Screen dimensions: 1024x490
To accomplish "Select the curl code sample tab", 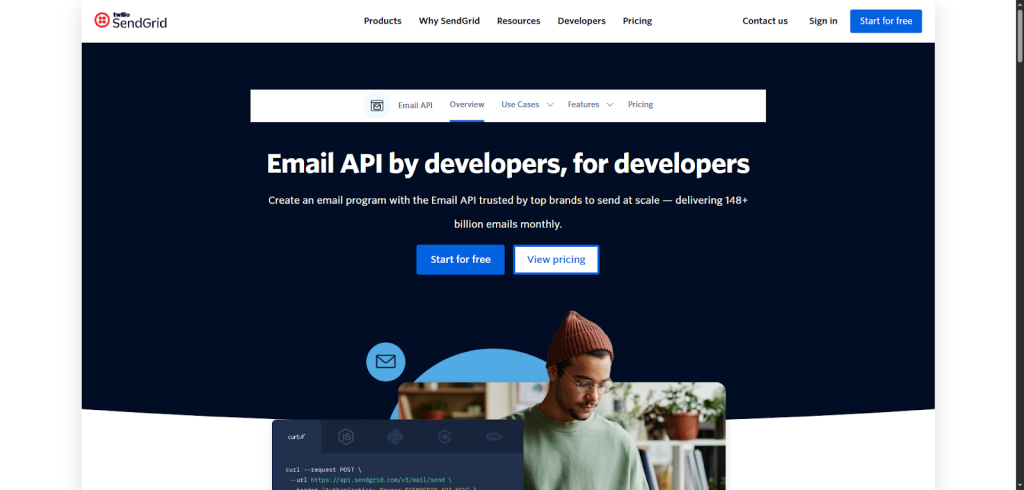I will pyautogui.click(x=297, y=437).
